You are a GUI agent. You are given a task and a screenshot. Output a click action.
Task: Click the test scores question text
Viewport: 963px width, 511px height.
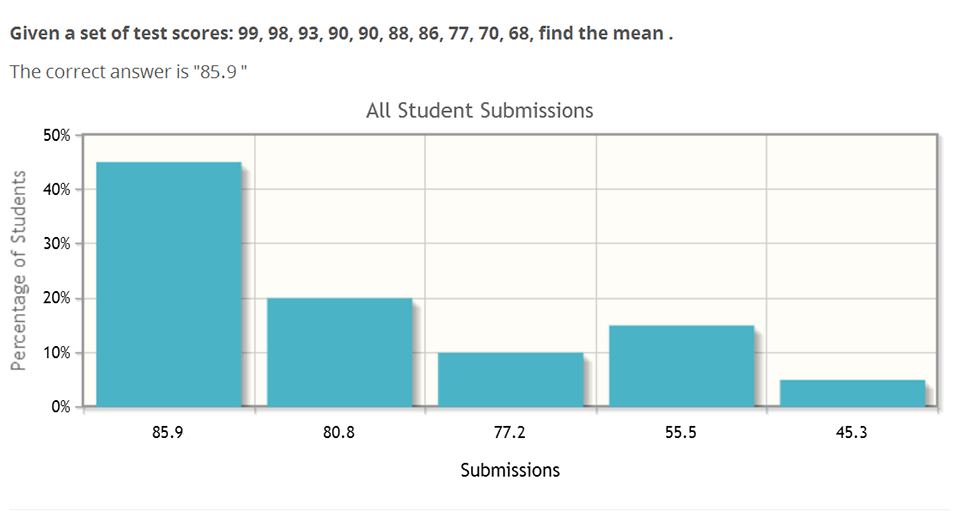coord(341,33)
